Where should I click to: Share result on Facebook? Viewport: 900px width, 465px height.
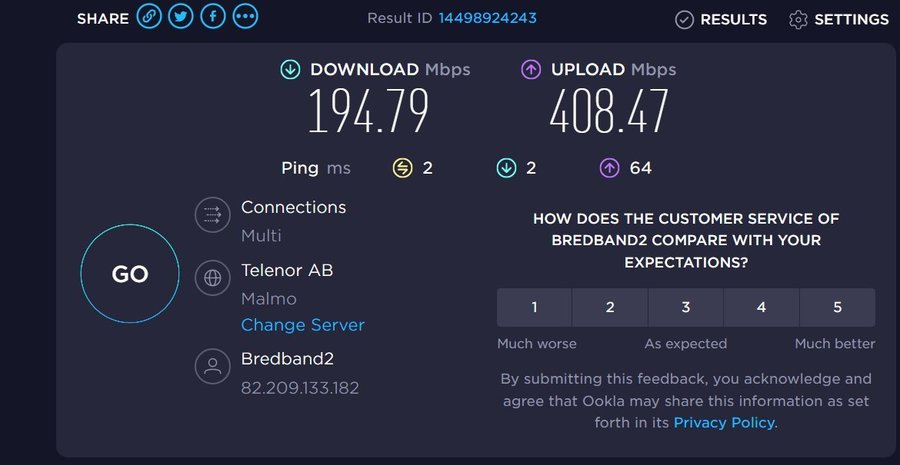[213, 17]
